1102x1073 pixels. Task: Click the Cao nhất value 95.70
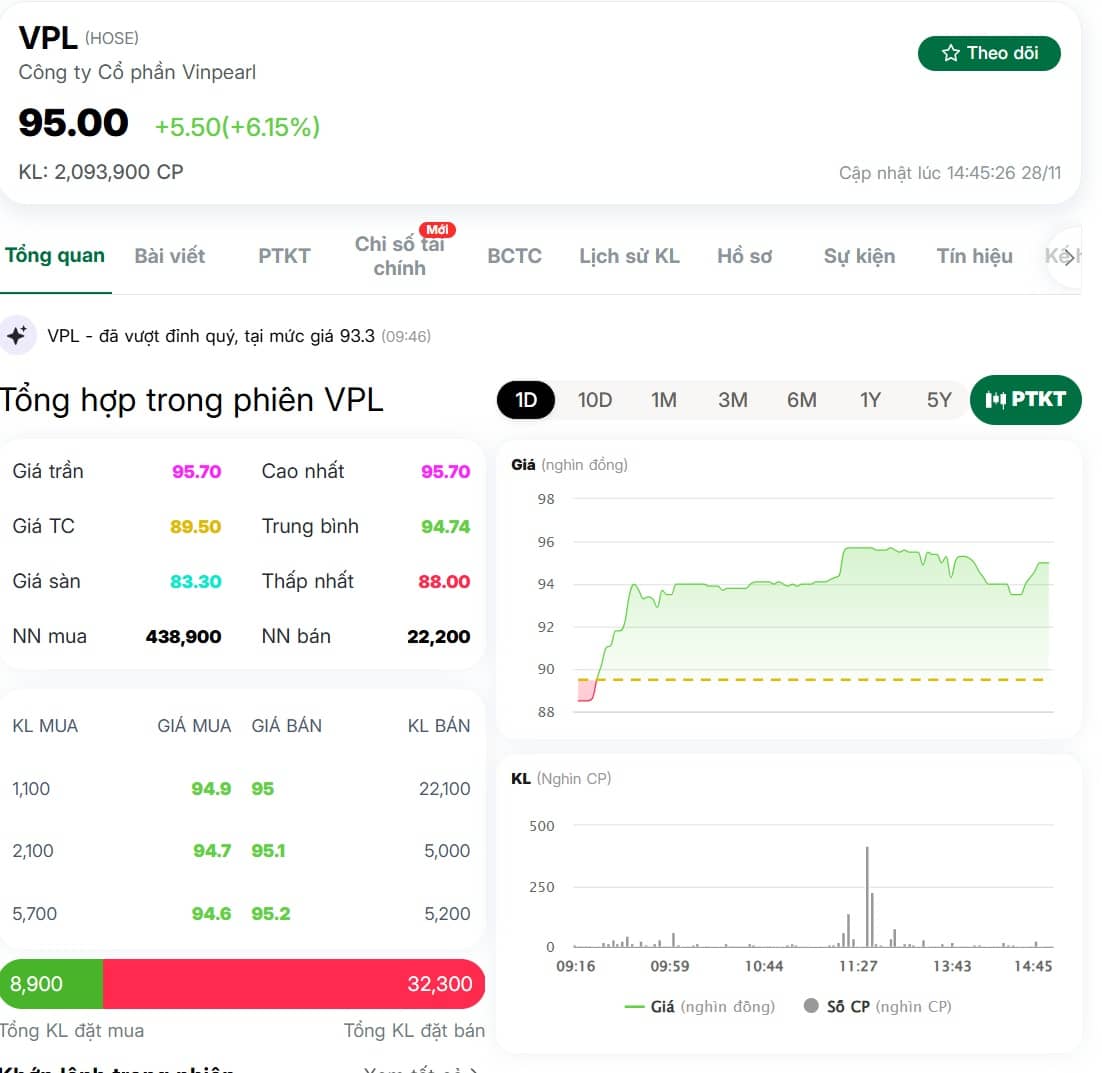pyautogui.click(x=445, y=472)
